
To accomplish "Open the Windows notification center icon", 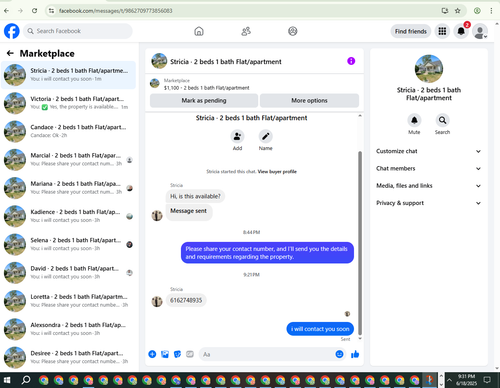I will [487, 380].
